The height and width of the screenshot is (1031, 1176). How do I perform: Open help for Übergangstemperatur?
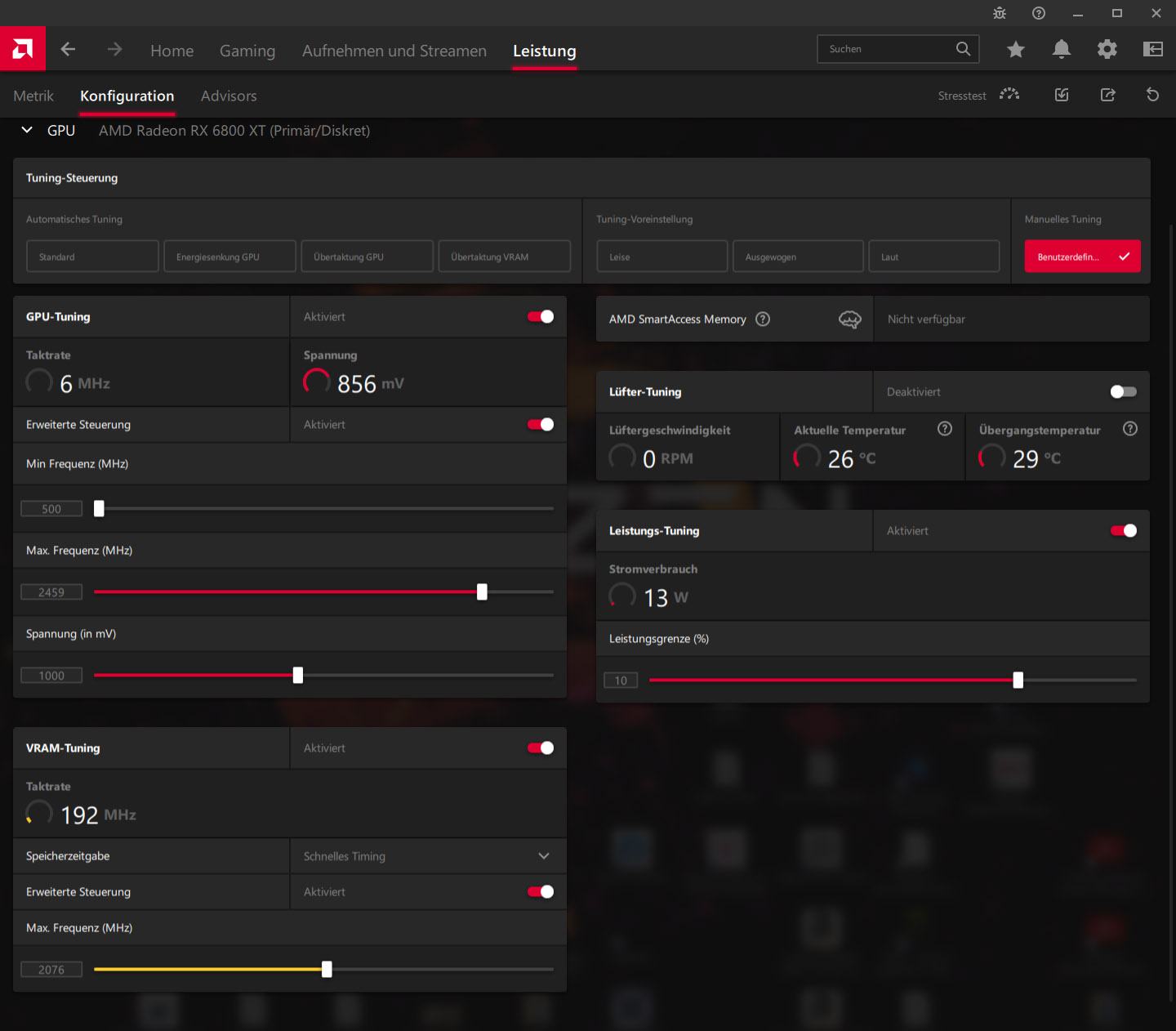pos(1130,429)
